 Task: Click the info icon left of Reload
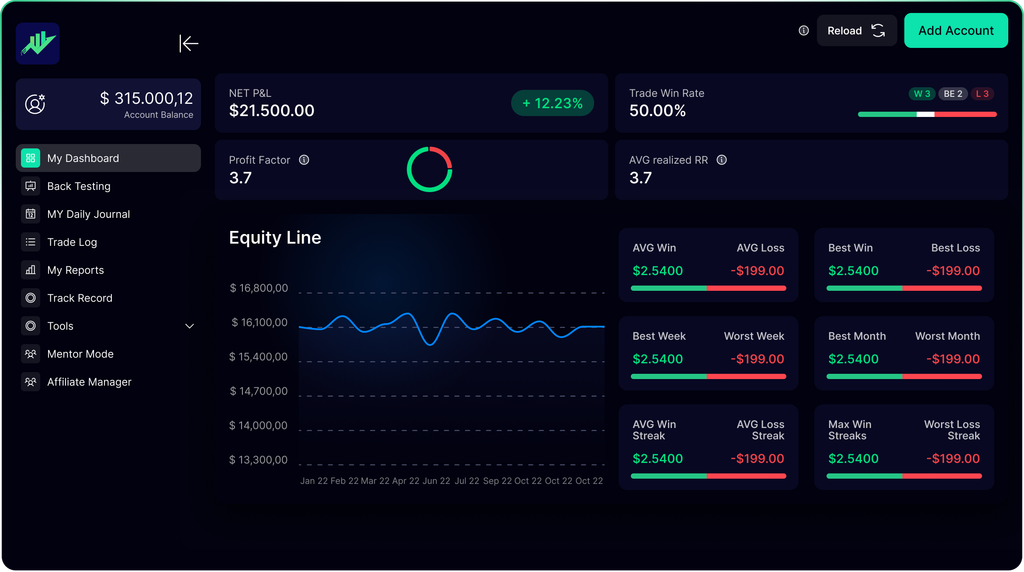[x=803, y=31]
